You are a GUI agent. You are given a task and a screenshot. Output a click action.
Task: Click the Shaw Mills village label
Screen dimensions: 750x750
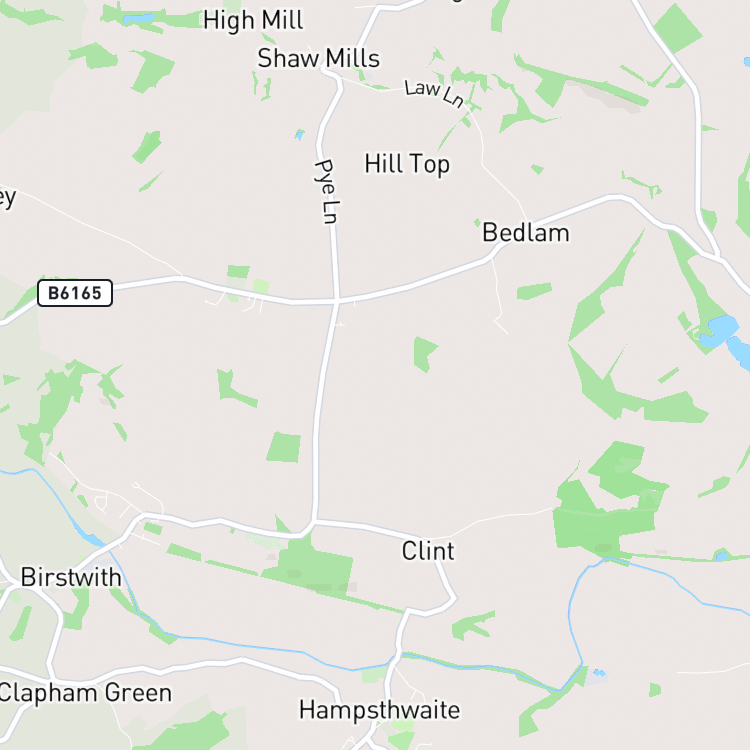coord(319,58)
